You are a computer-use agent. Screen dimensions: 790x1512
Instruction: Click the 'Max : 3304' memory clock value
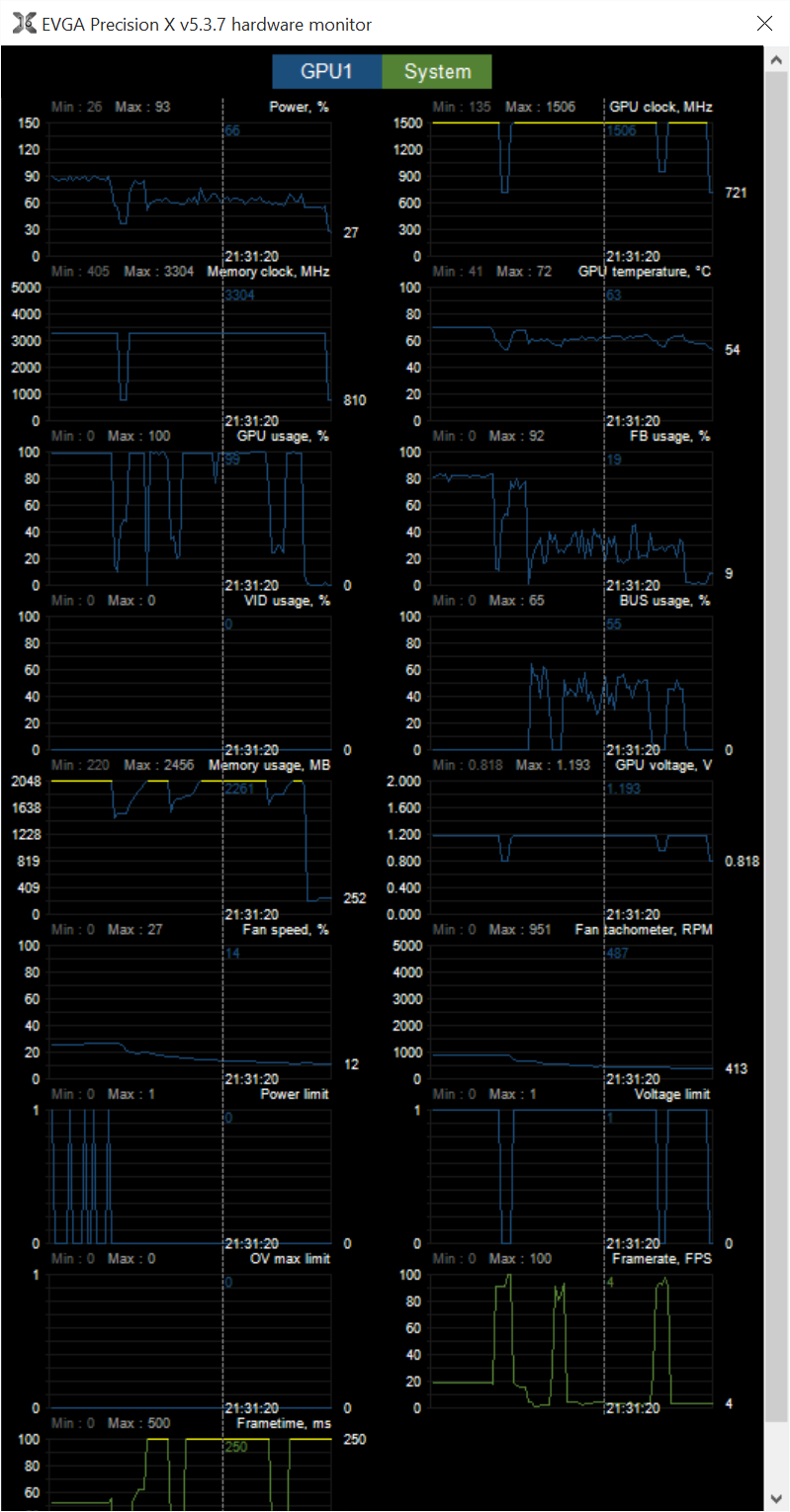pyautogui.click(x=158, y=271)
